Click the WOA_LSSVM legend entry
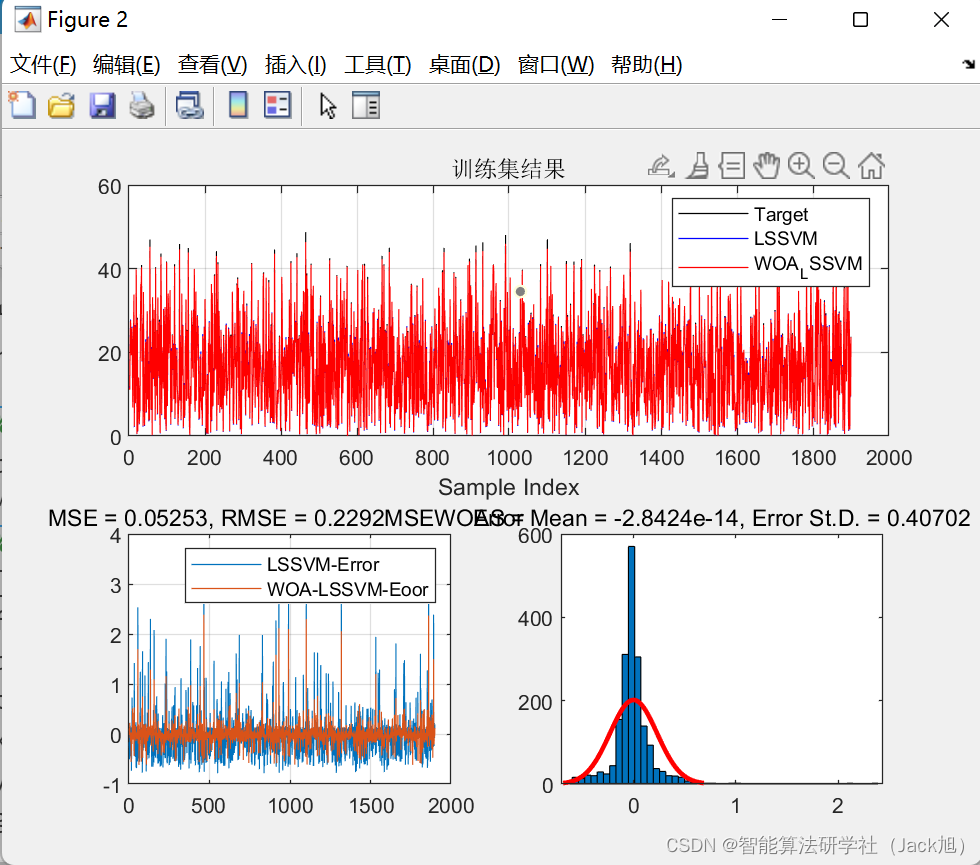 tap(808, 264)
